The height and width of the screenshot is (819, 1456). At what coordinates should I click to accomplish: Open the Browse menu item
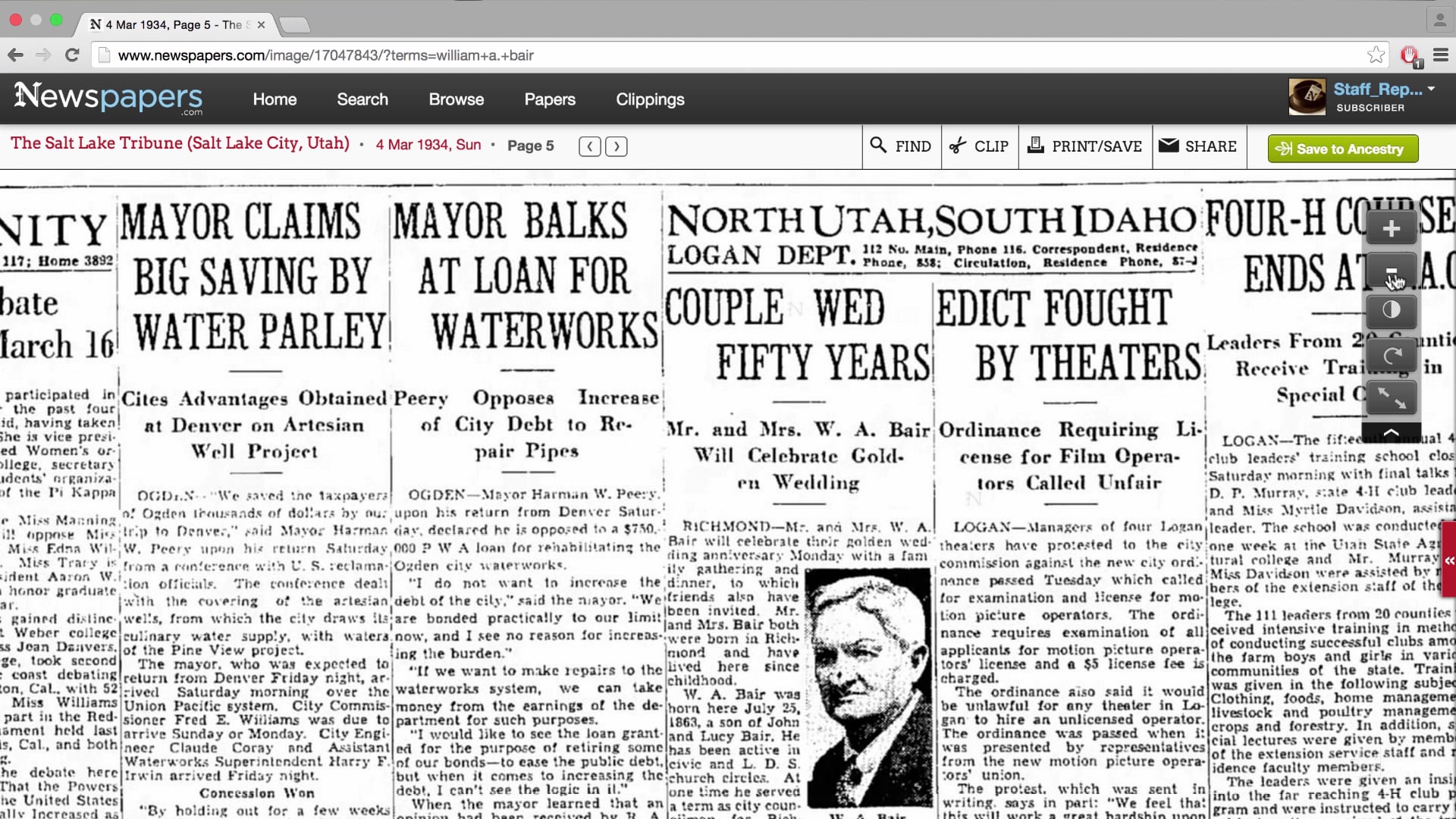[x=456, y=99]
